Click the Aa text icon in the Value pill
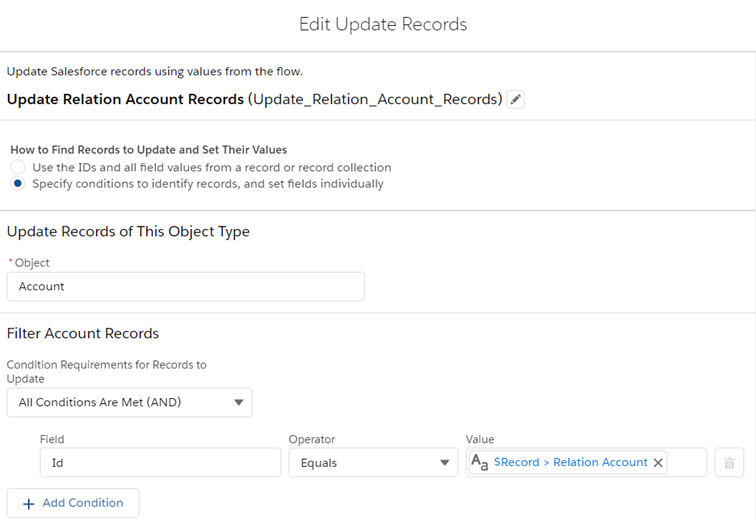This screenshot has height=520, width=756. pyautogui.click(x=479, y=463)
